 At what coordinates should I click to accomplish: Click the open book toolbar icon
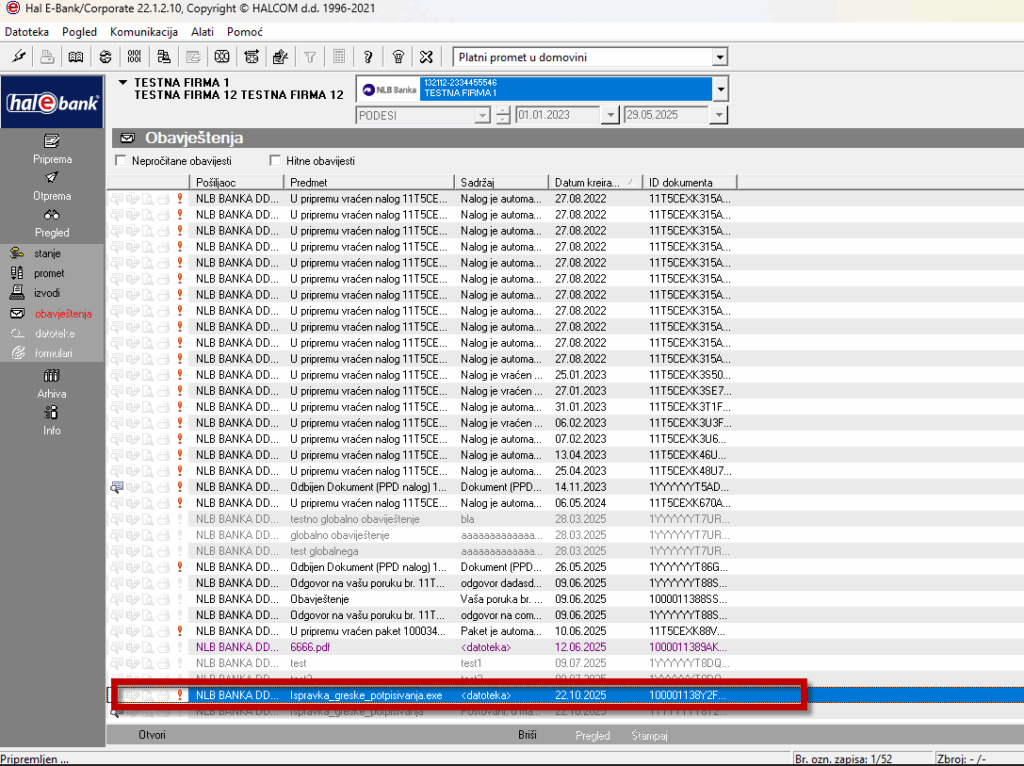[76, 57]
